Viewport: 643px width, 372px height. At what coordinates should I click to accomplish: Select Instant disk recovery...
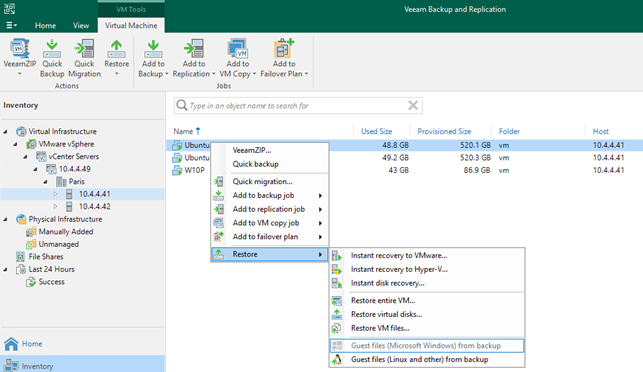click(427, 283)
